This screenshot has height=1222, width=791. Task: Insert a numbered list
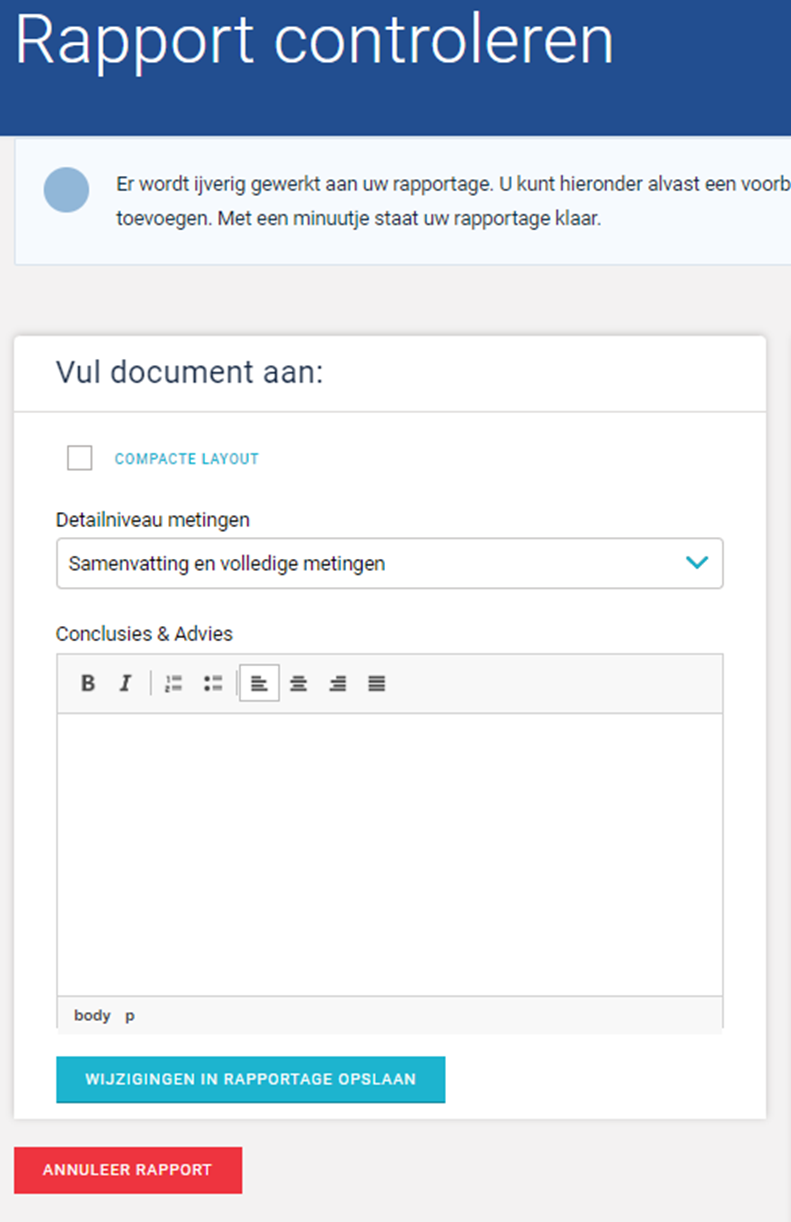pos(174,684)
